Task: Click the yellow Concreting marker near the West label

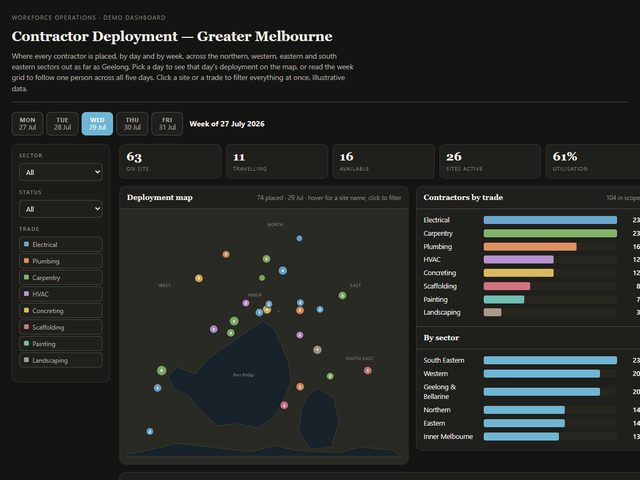Action: pos(199,278)
